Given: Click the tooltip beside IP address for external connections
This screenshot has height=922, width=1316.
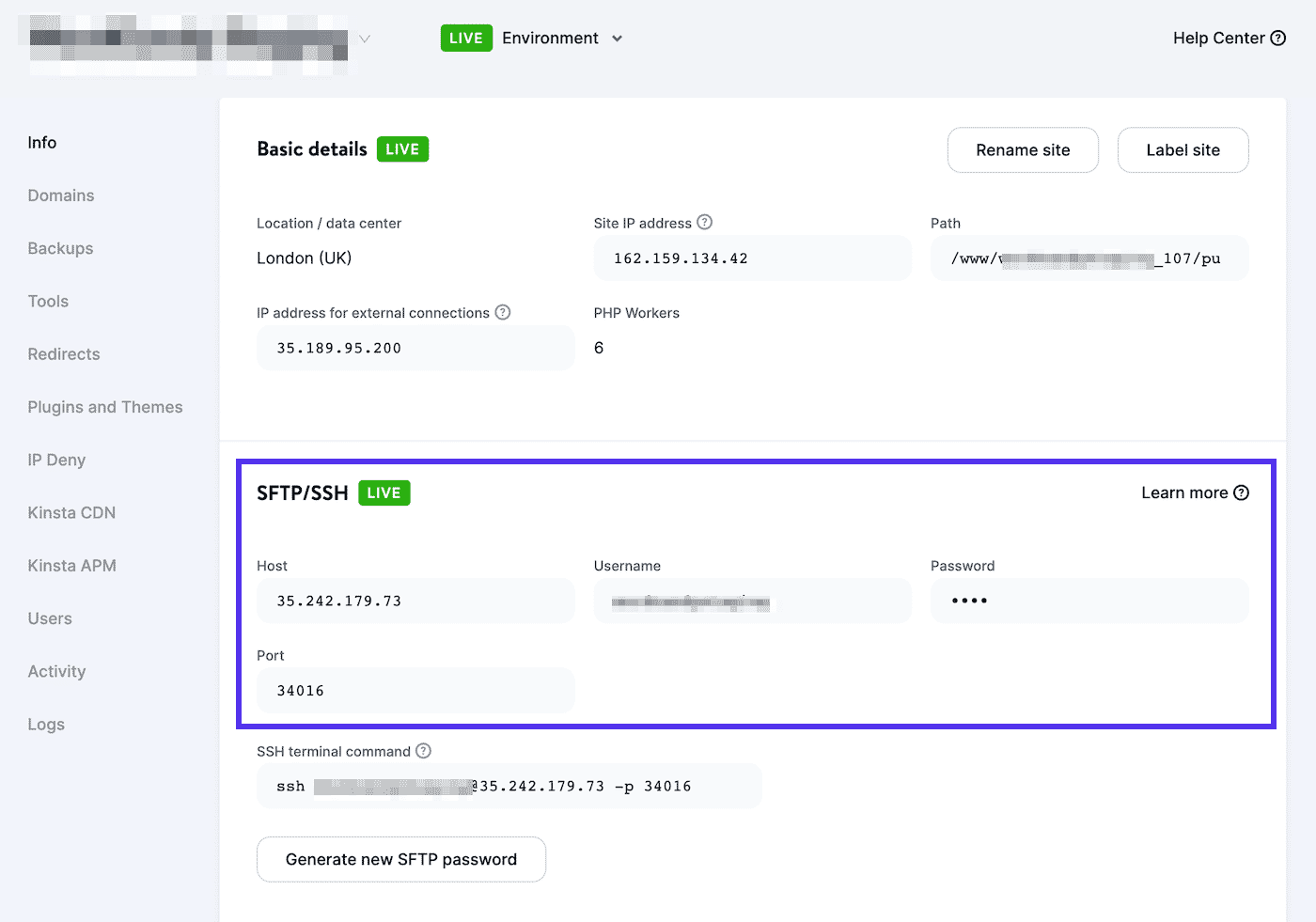Looking at the screenshot, I should [x=504, y=312].
